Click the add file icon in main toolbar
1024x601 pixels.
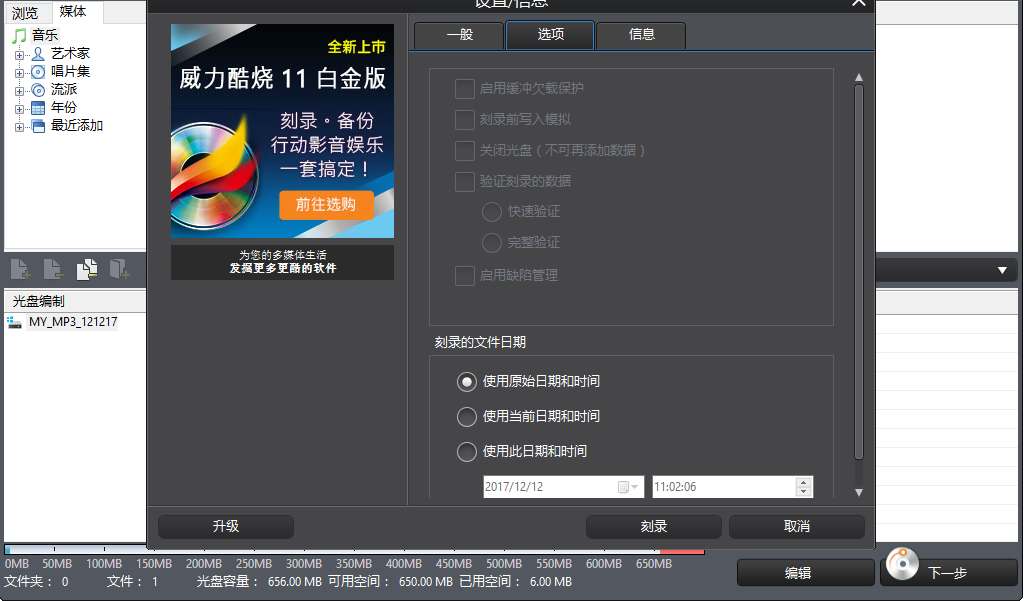click(20, 268)
